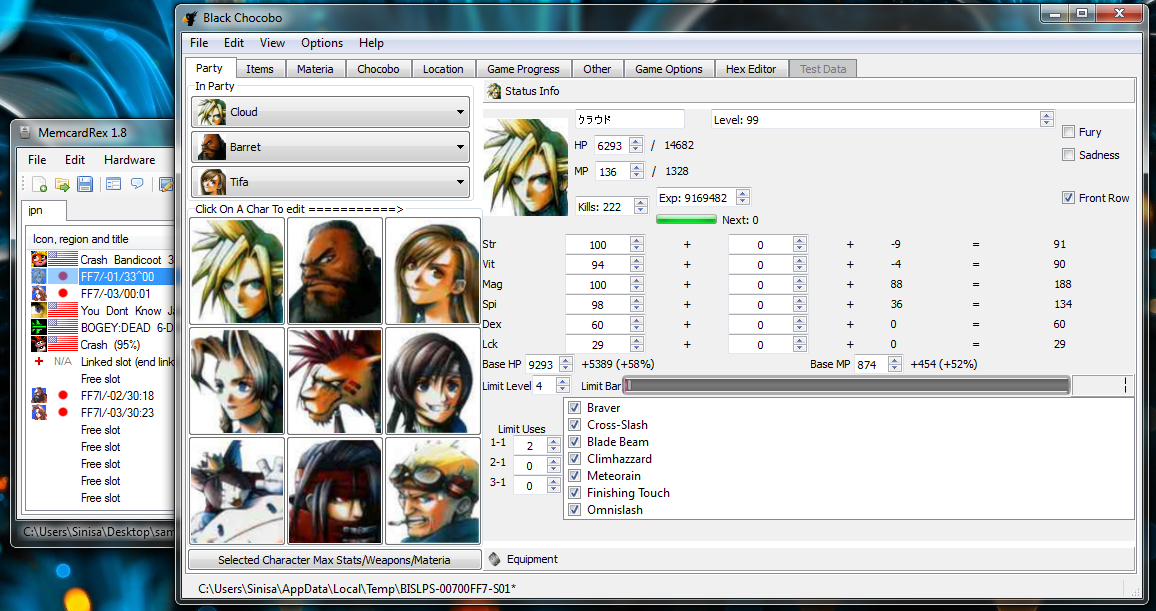Switch to the Materia tab

316,69
